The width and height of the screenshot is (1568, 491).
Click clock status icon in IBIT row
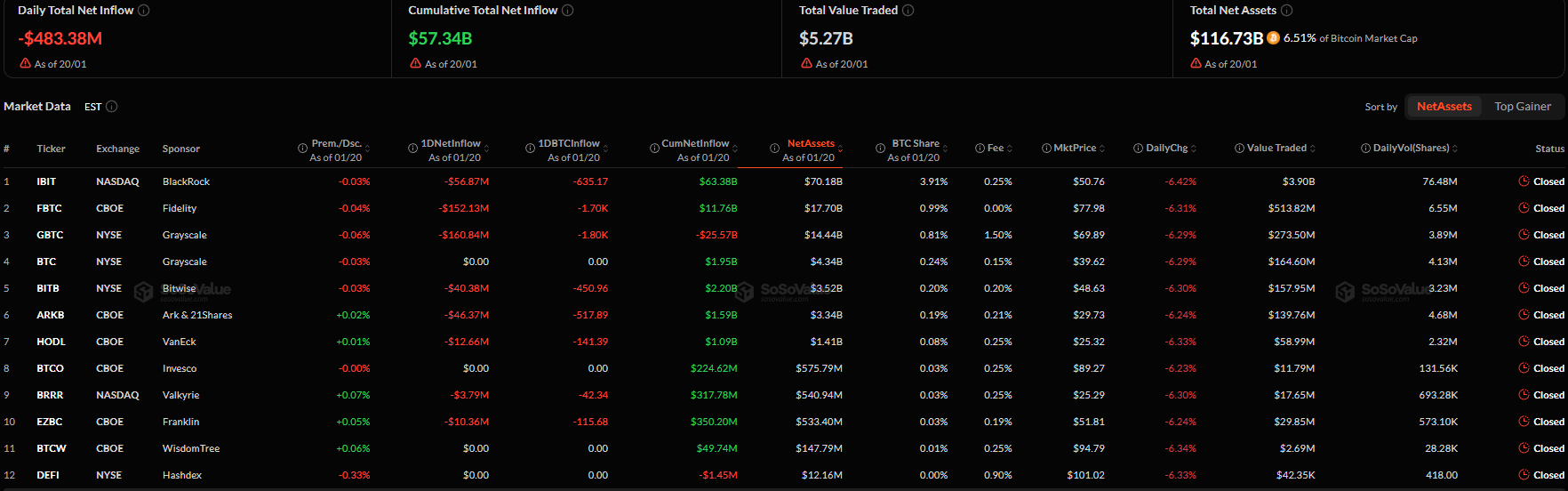point(1524,181)
